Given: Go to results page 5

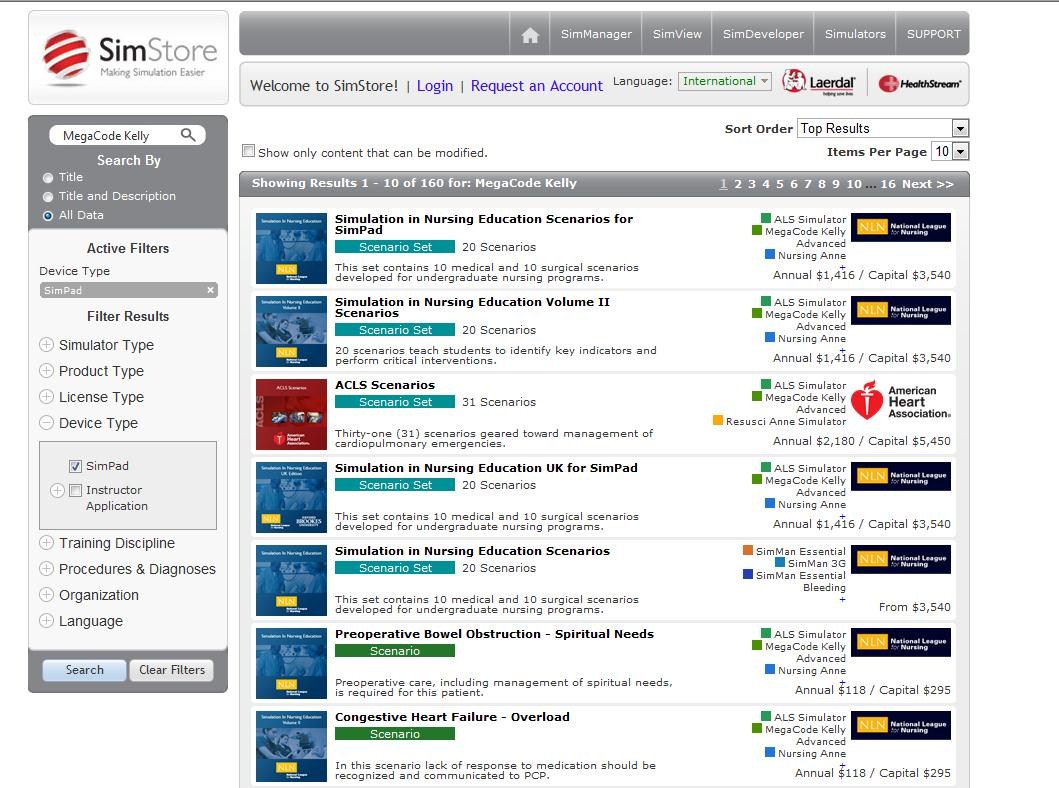Looking at the screenshot, I should (x=779, y=184).
